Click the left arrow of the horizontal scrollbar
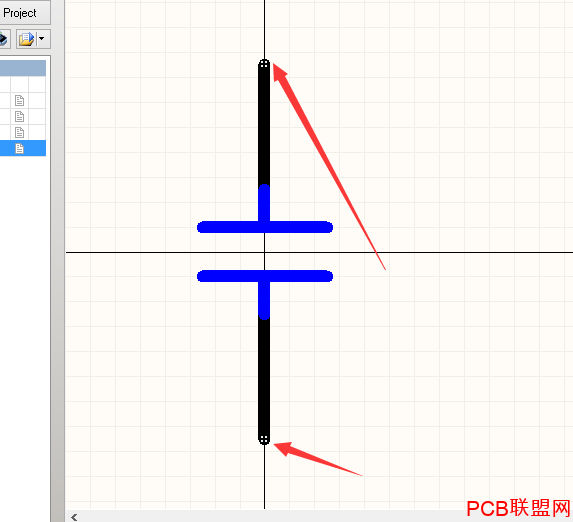573x522 pixels. click(74, 517)
